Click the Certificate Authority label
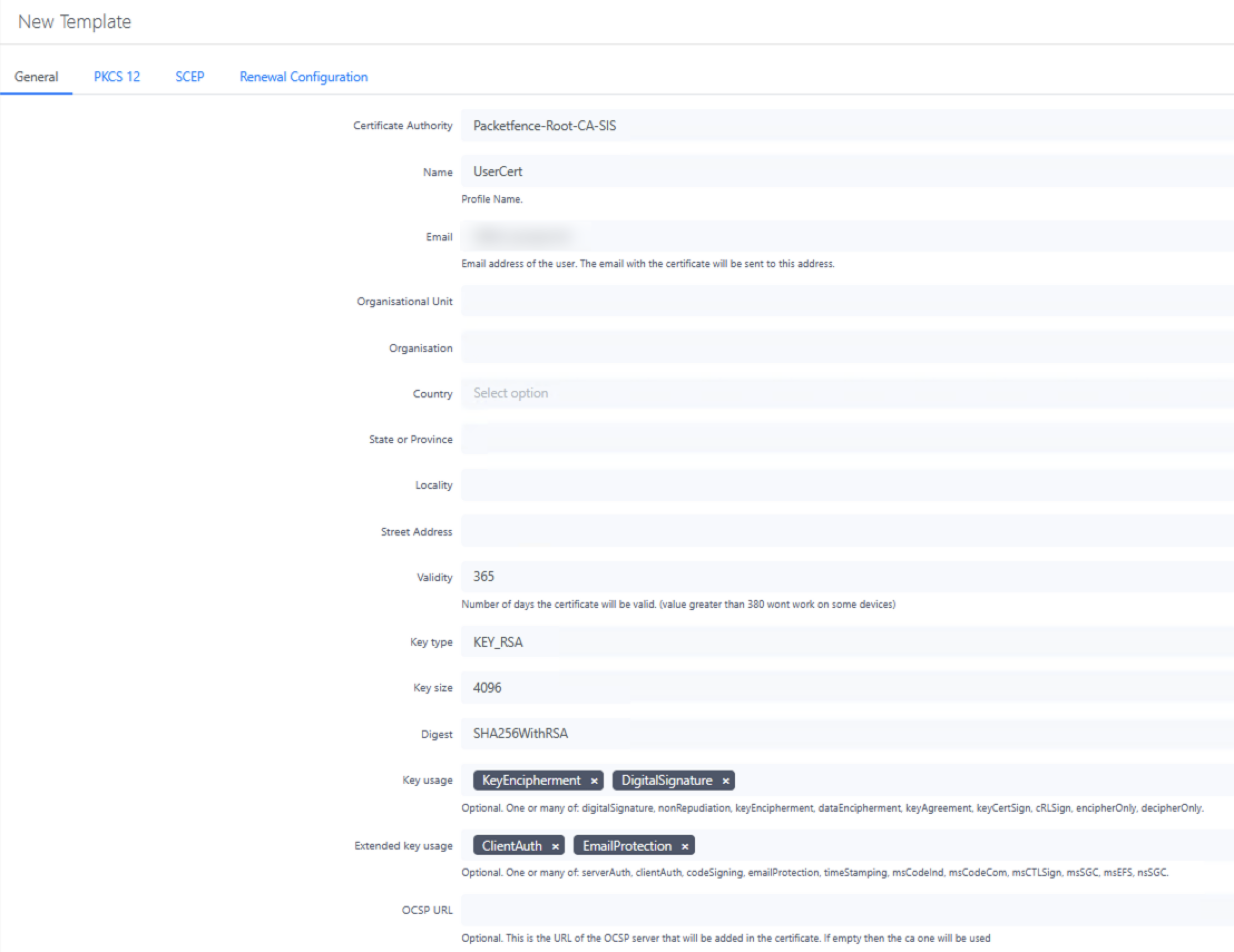 tap(403, 125)
